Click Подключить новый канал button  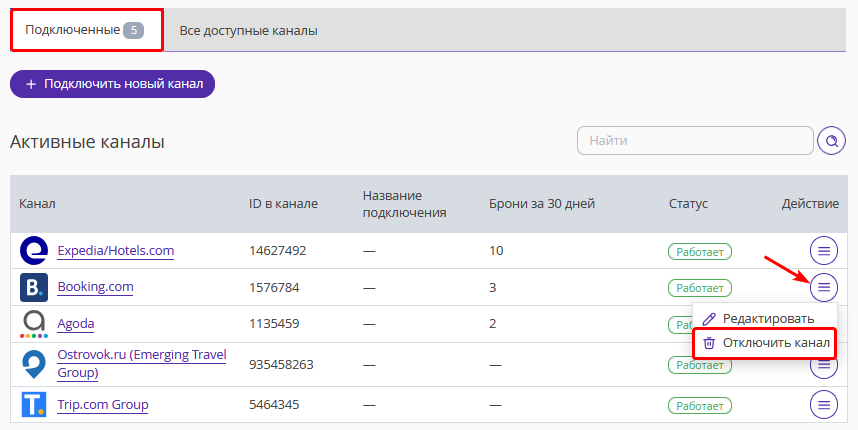click(x=112, y=84)
